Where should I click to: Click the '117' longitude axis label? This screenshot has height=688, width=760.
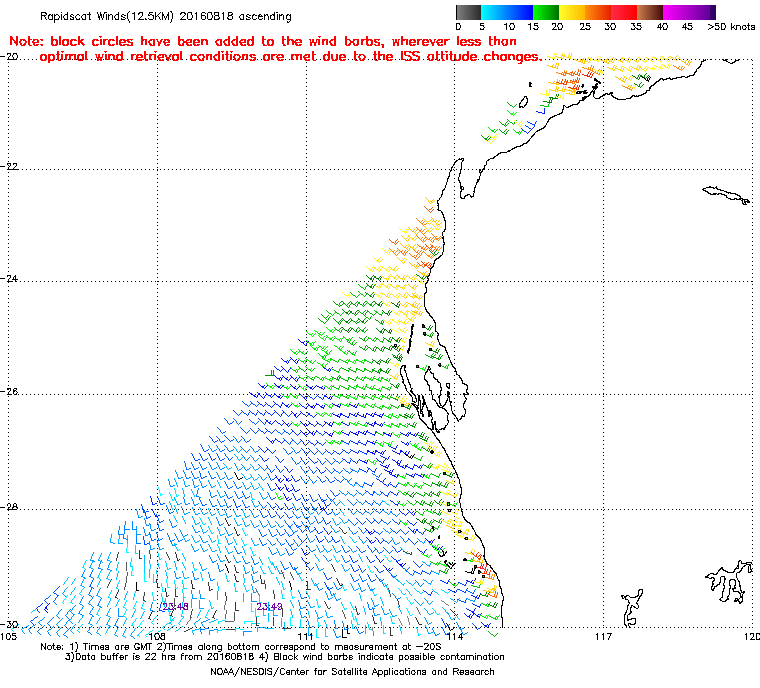(603, 636)
